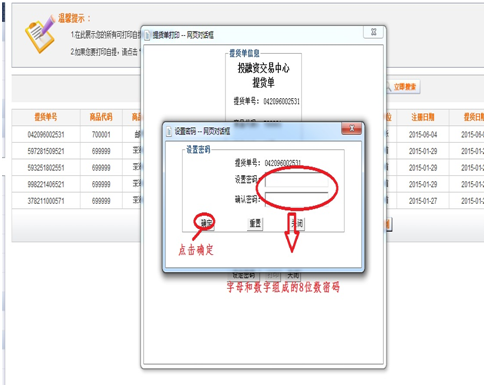Click the 设置密码 password input field
Image resolution: width=486 pixels, height=387 pixels.
coord(297,180)
